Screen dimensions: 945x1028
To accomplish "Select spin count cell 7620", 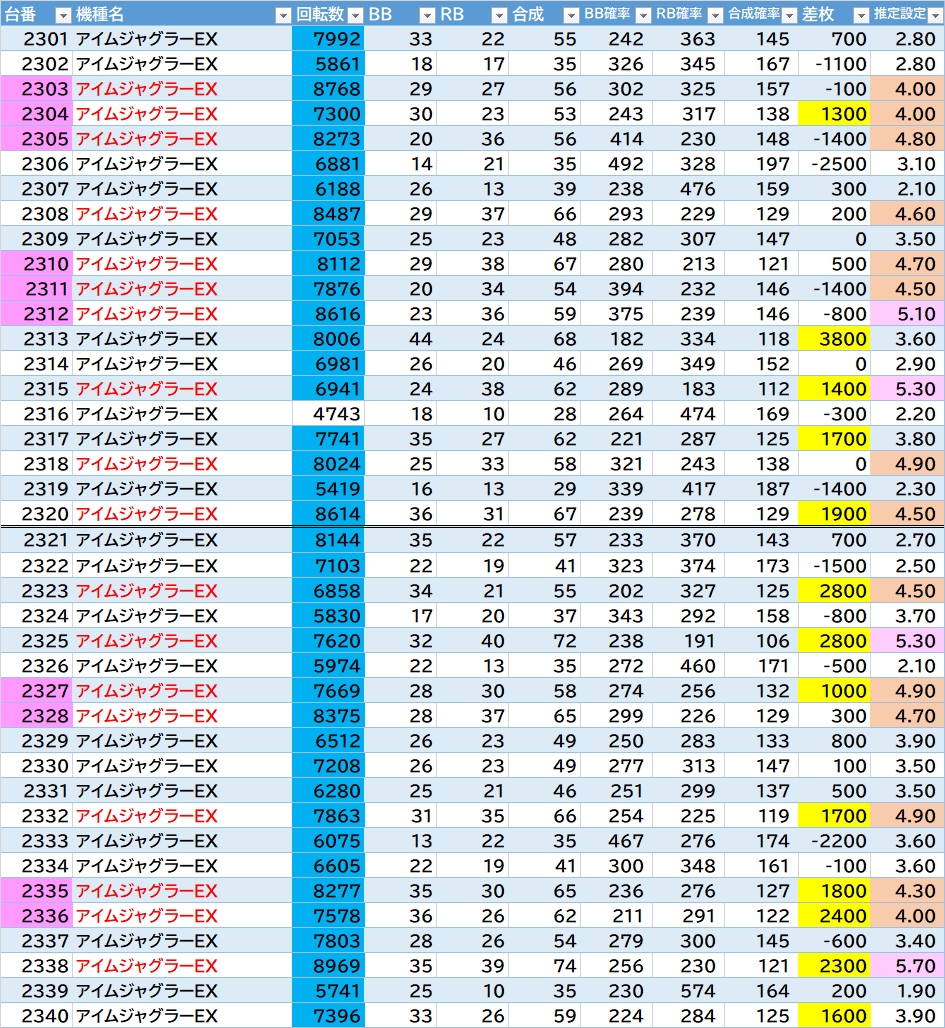I will pyautogui.click(x=328, y=641).
